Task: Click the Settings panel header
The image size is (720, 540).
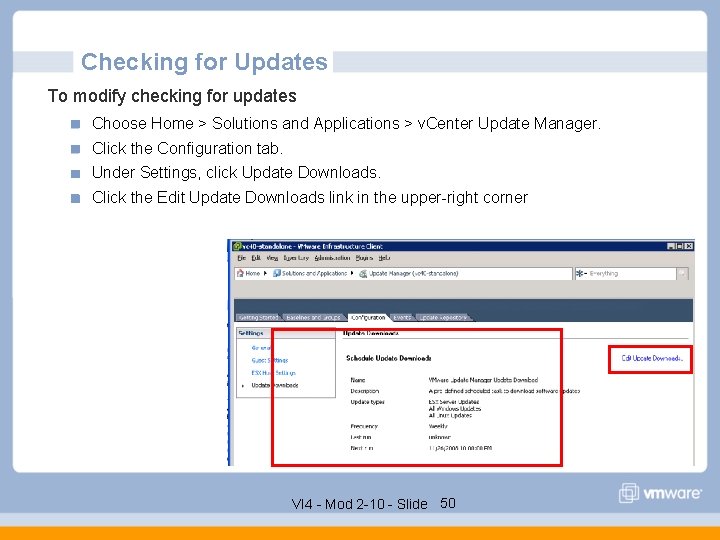Action: coord(286,333)
